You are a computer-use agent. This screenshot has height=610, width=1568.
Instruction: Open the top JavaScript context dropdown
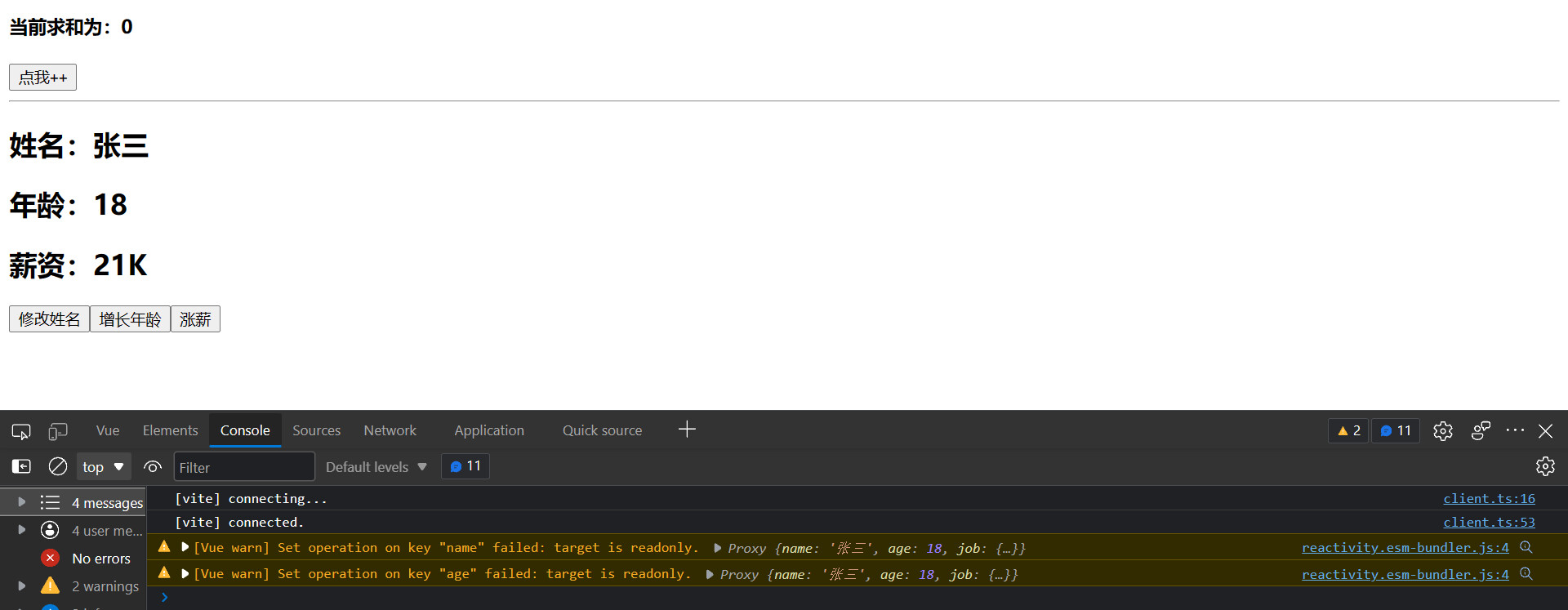[104, 467]
